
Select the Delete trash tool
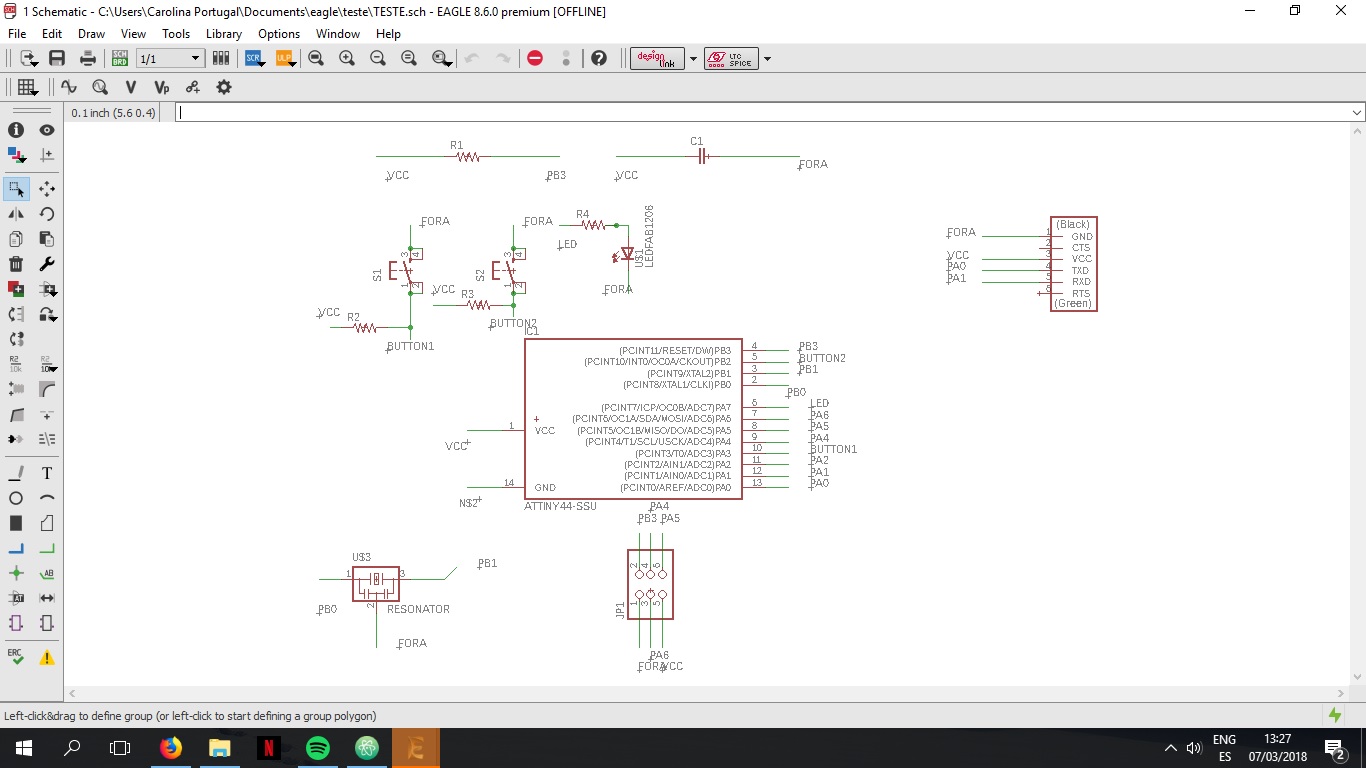pos(16,264)
